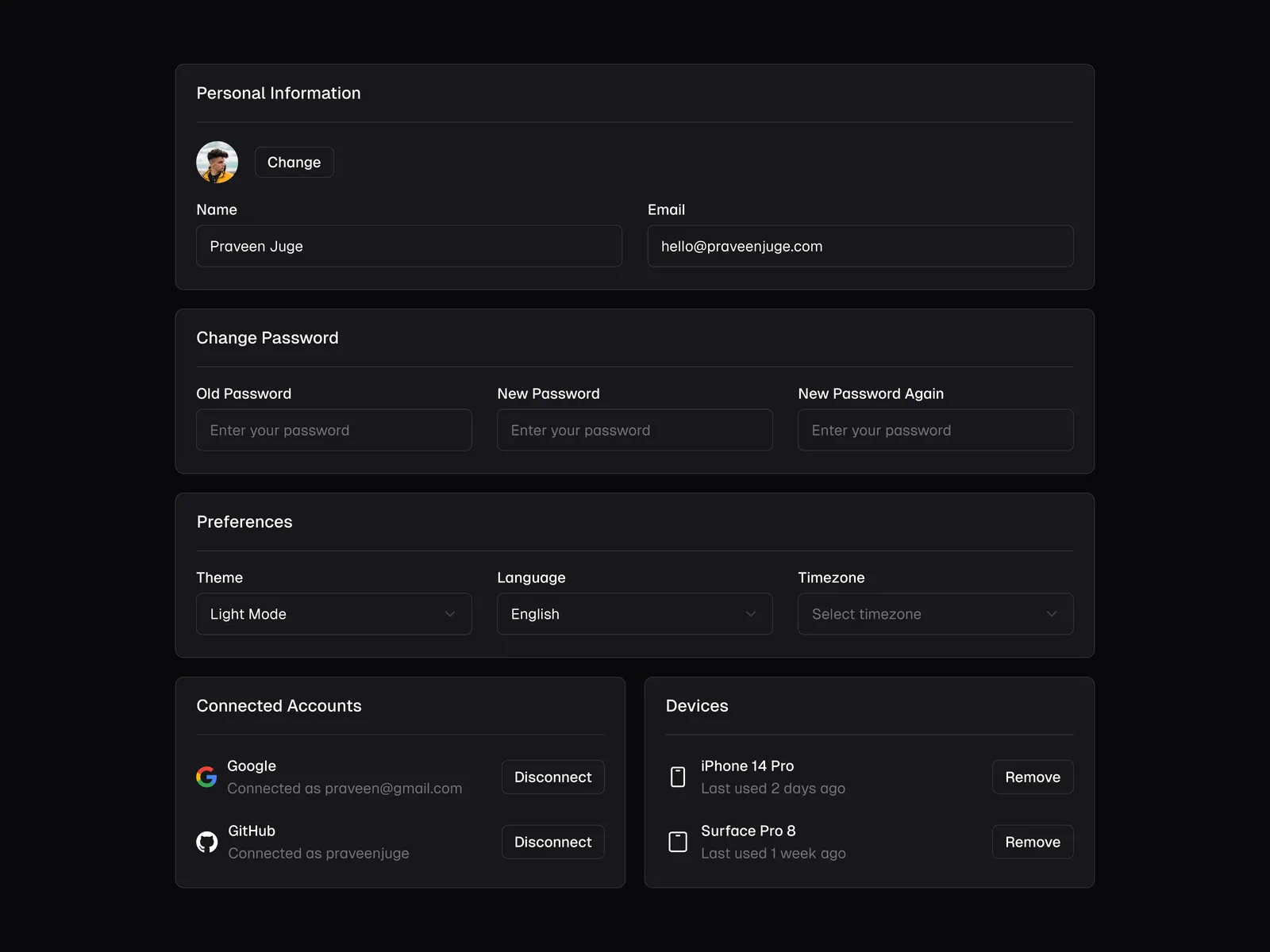Screen dimensions: 1270x952
Task: Click into the Email input field
Action: coord(860,246)
